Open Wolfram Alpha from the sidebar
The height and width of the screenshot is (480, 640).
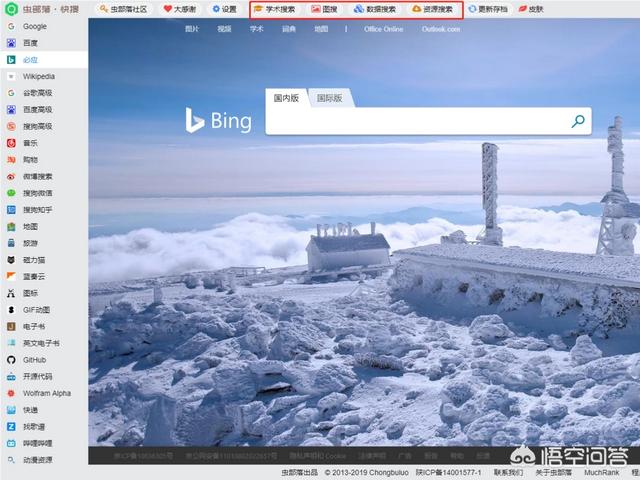[x=46, y=393]
